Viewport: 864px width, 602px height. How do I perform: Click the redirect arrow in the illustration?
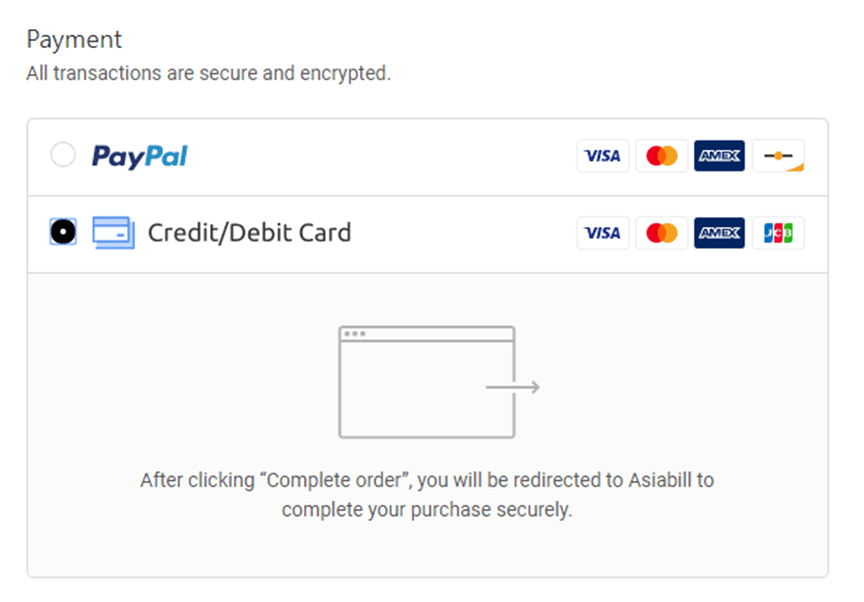[x=513, y=387]
